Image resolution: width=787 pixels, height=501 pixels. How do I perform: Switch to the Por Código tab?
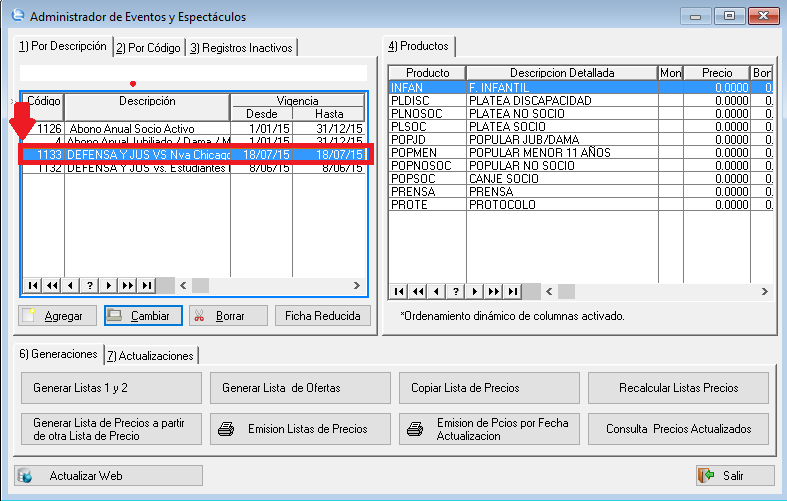(148, 48)
